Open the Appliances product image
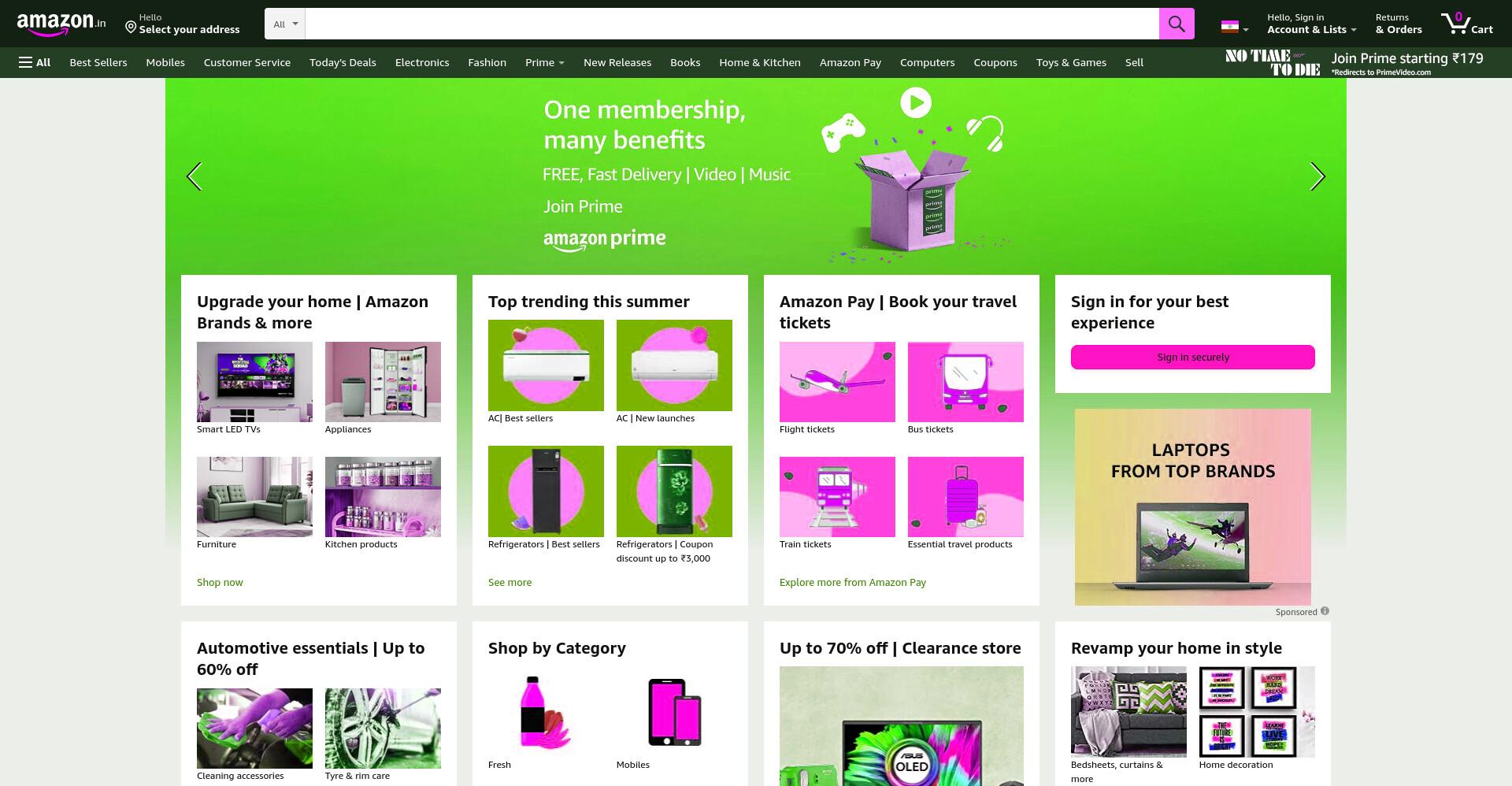This screenshot has width=1512, height=786. [383, 382]
